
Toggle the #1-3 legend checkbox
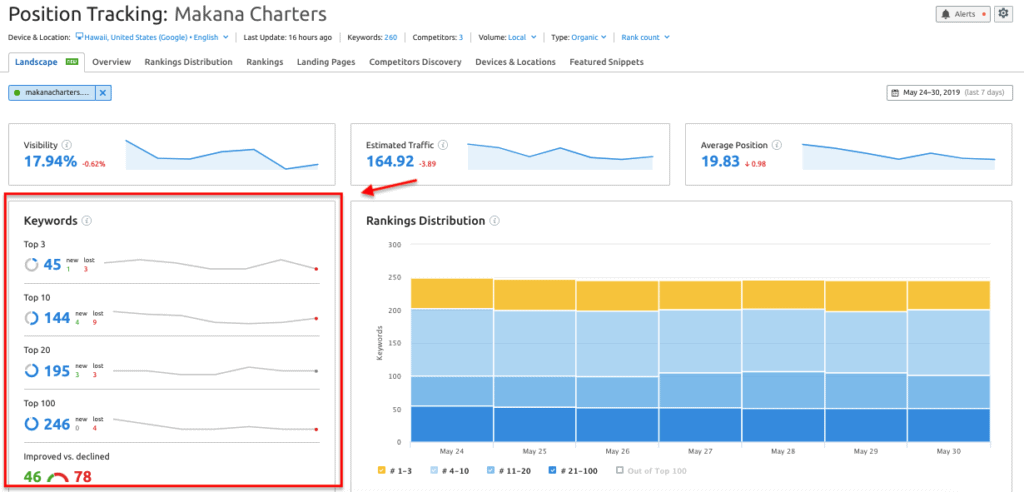[x=382, y=469]
